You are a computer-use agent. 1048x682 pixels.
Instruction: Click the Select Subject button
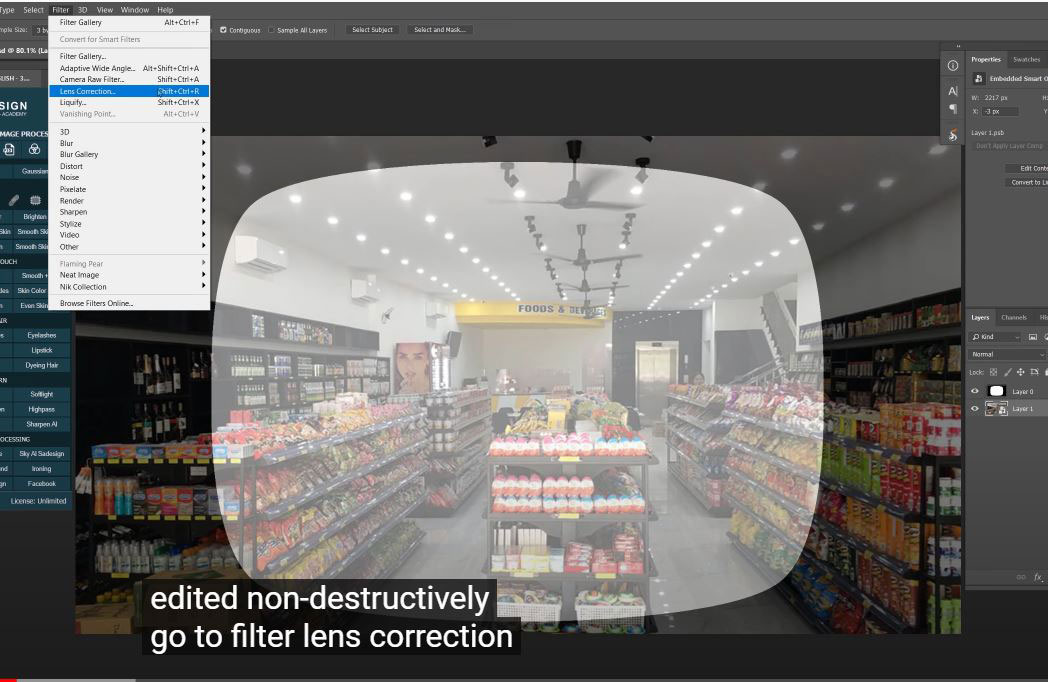coord(372,30)
